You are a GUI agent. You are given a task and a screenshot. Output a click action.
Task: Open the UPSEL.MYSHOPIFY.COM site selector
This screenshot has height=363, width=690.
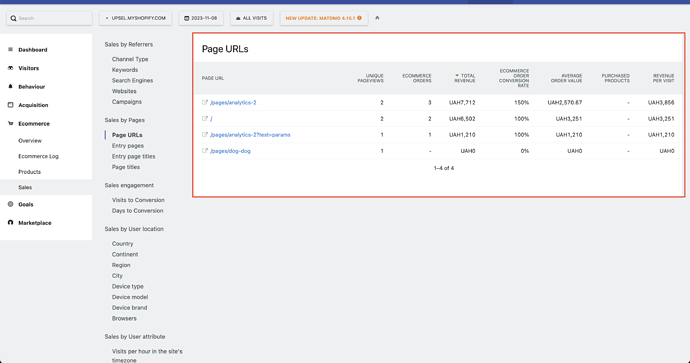136,18
